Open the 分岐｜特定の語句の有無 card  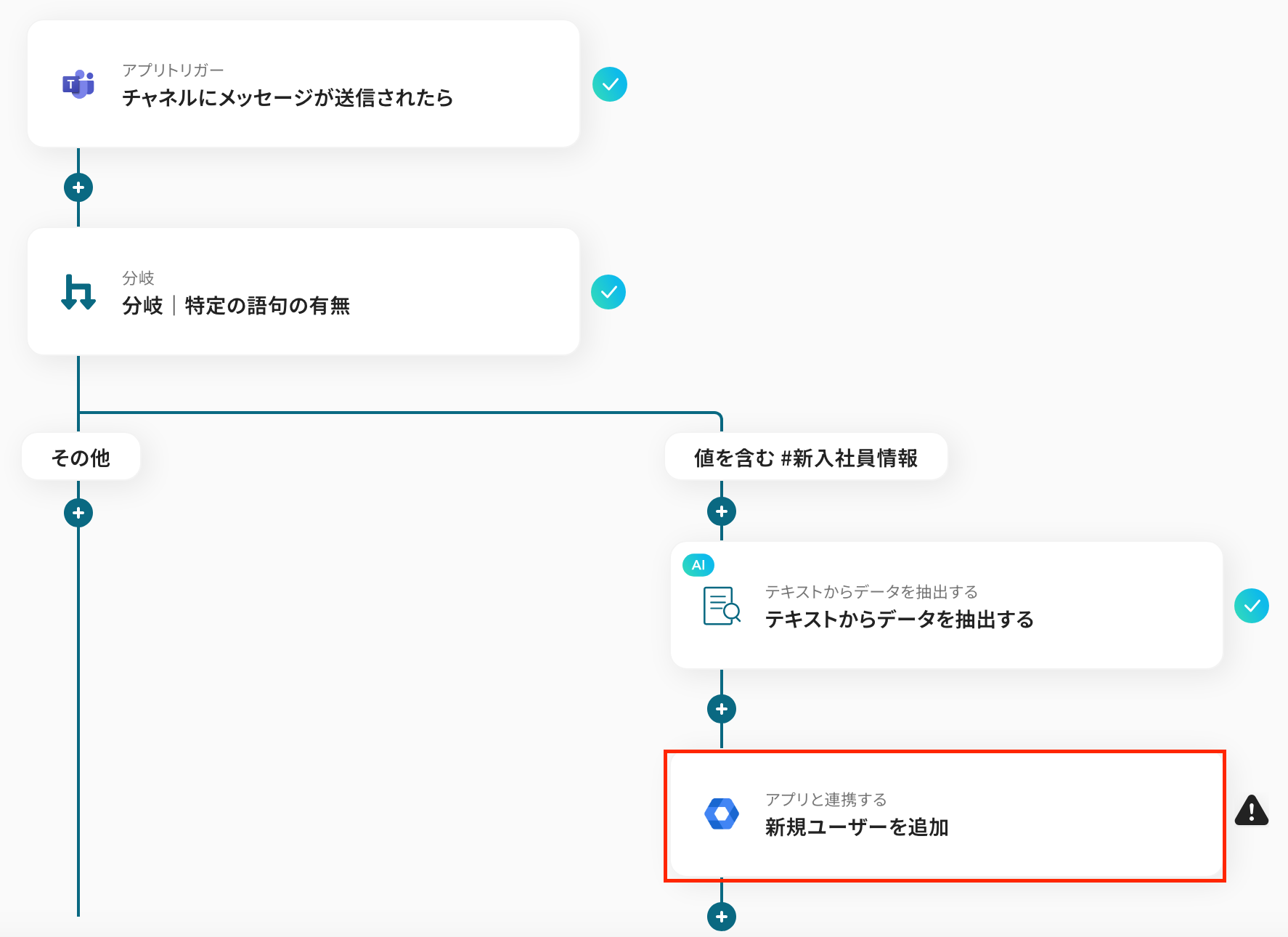pos(303,292)
